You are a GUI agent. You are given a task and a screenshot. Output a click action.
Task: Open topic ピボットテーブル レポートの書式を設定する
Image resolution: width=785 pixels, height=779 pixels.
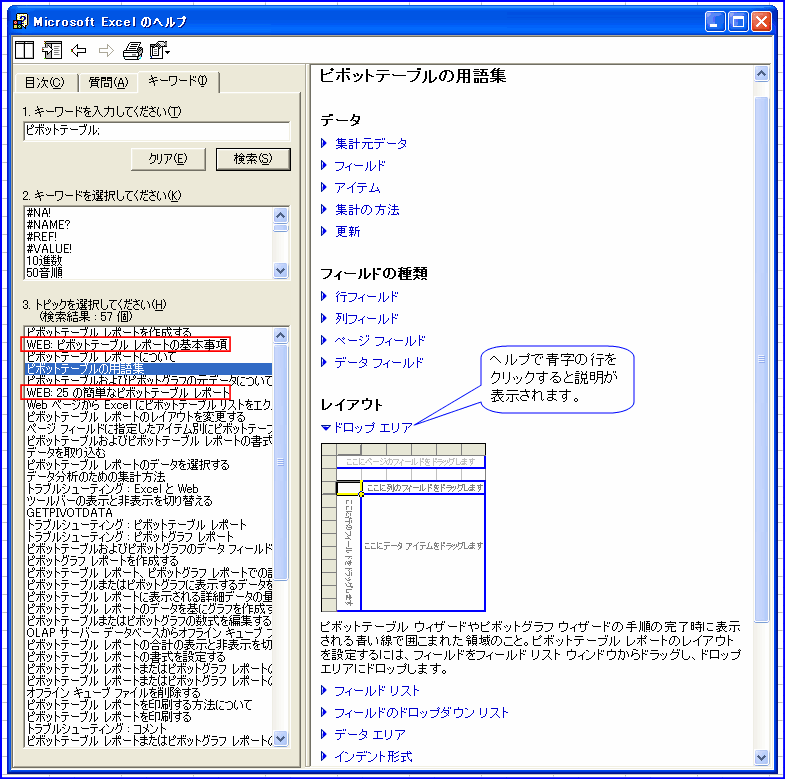pyautogui.click(x=126, y=657)
